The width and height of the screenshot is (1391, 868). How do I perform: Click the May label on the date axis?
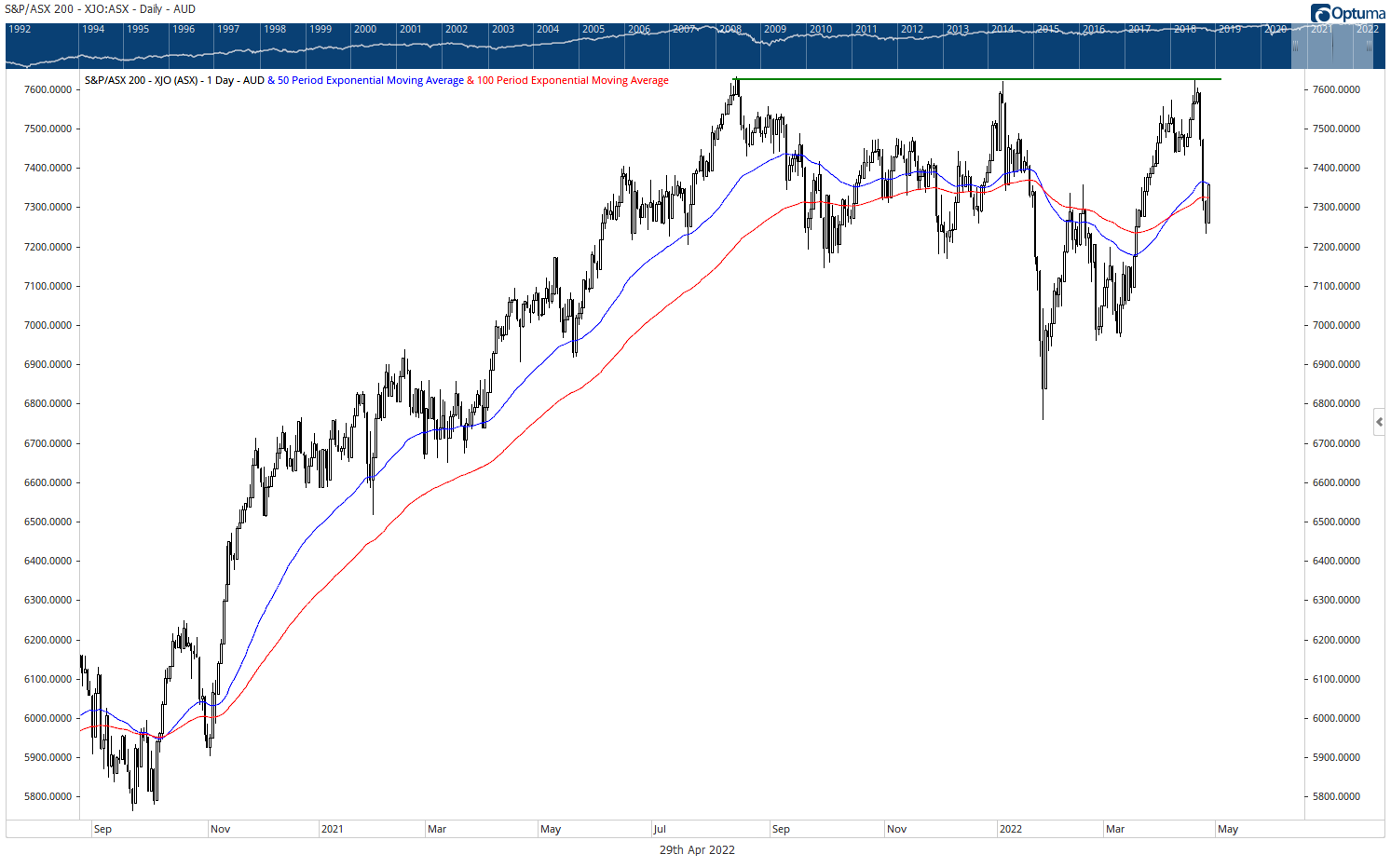pyautogui.click(x=1228, y=829)
